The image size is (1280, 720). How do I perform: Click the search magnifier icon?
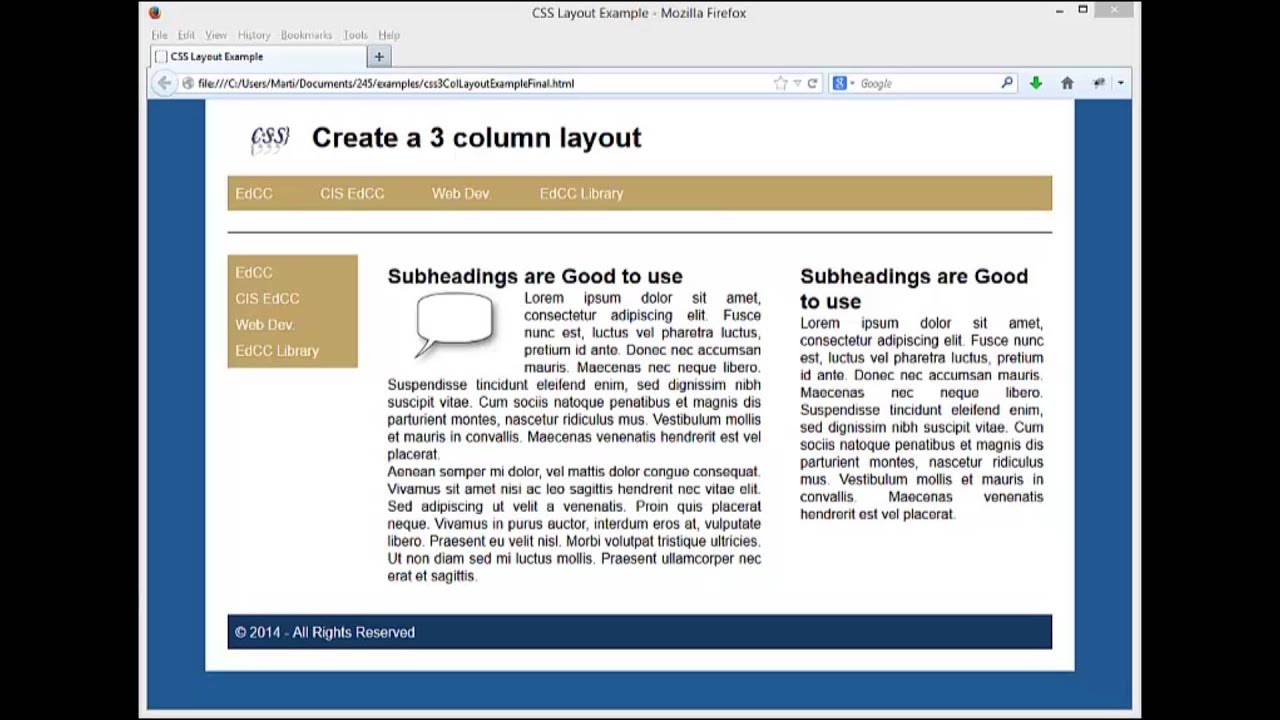pyautogui.click(x=1007, y=83)
